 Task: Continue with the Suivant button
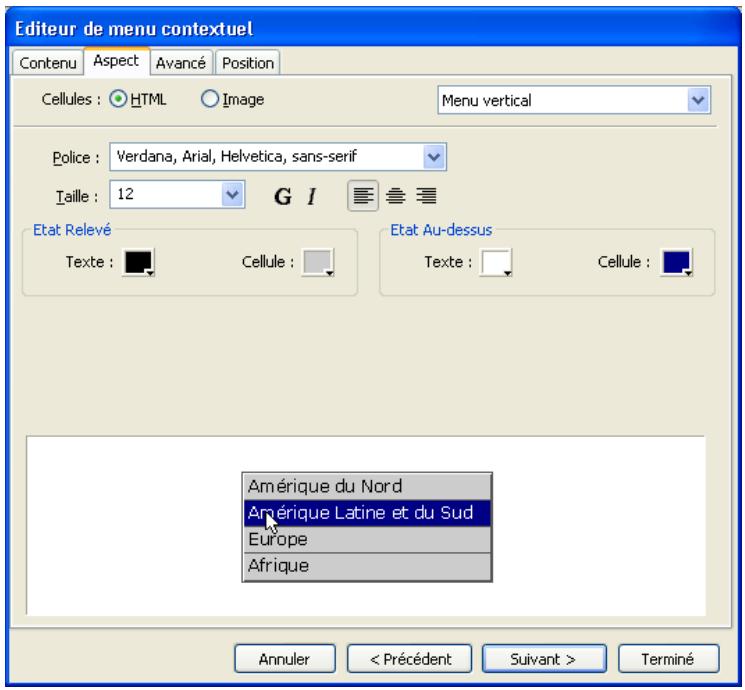544,659
